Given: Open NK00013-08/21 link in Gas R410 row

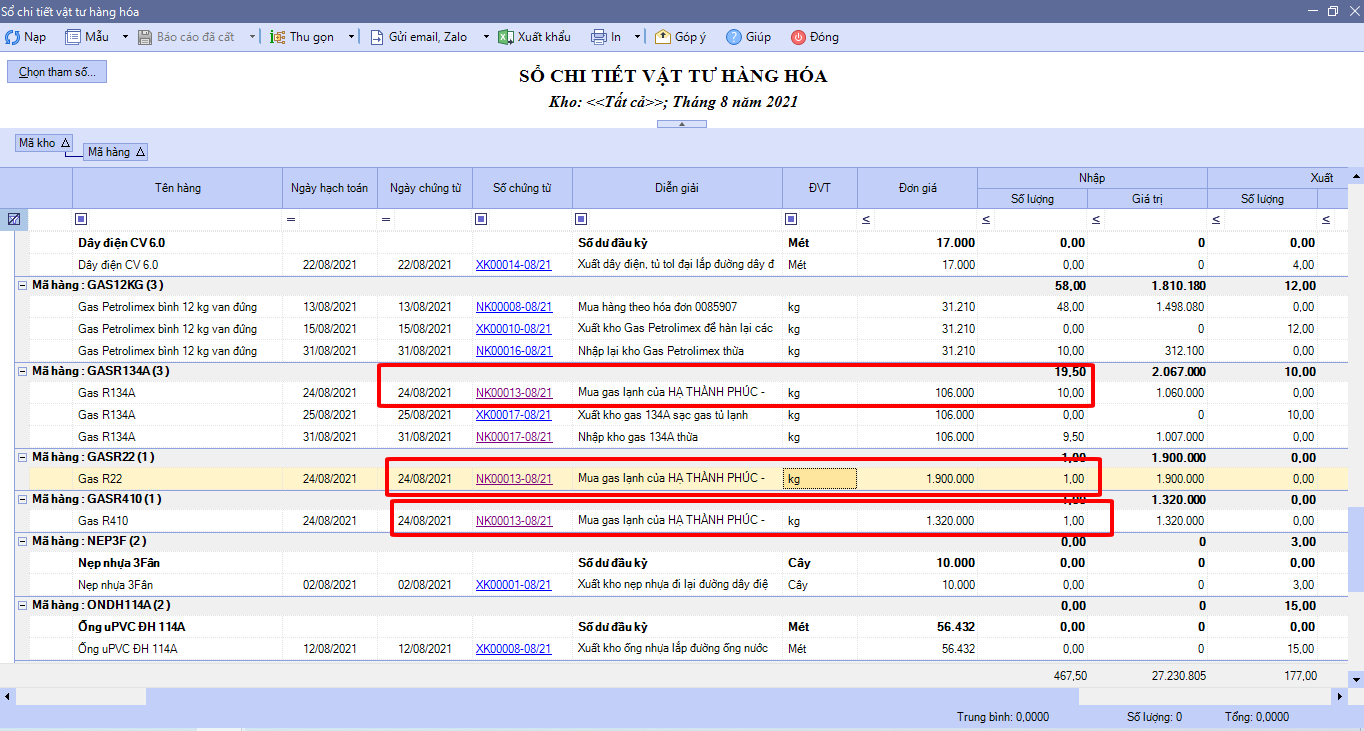Looking at the screenshot, I should (513, 521).
